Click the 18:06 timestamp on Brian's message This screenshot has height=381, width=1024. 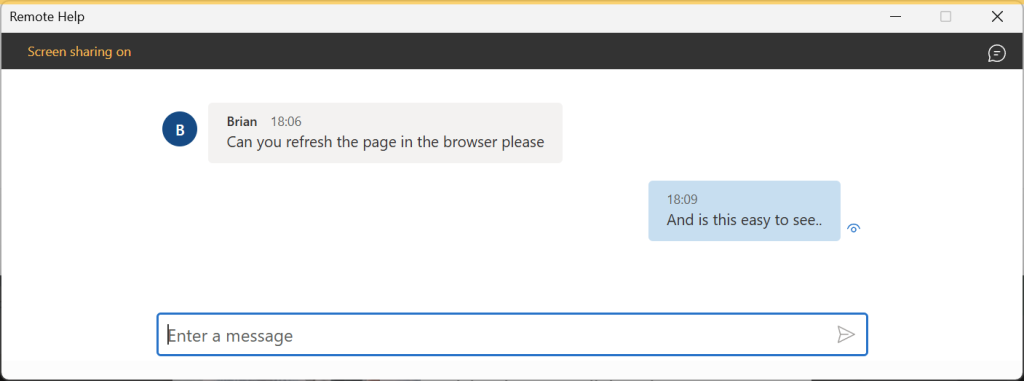point(286,122)
